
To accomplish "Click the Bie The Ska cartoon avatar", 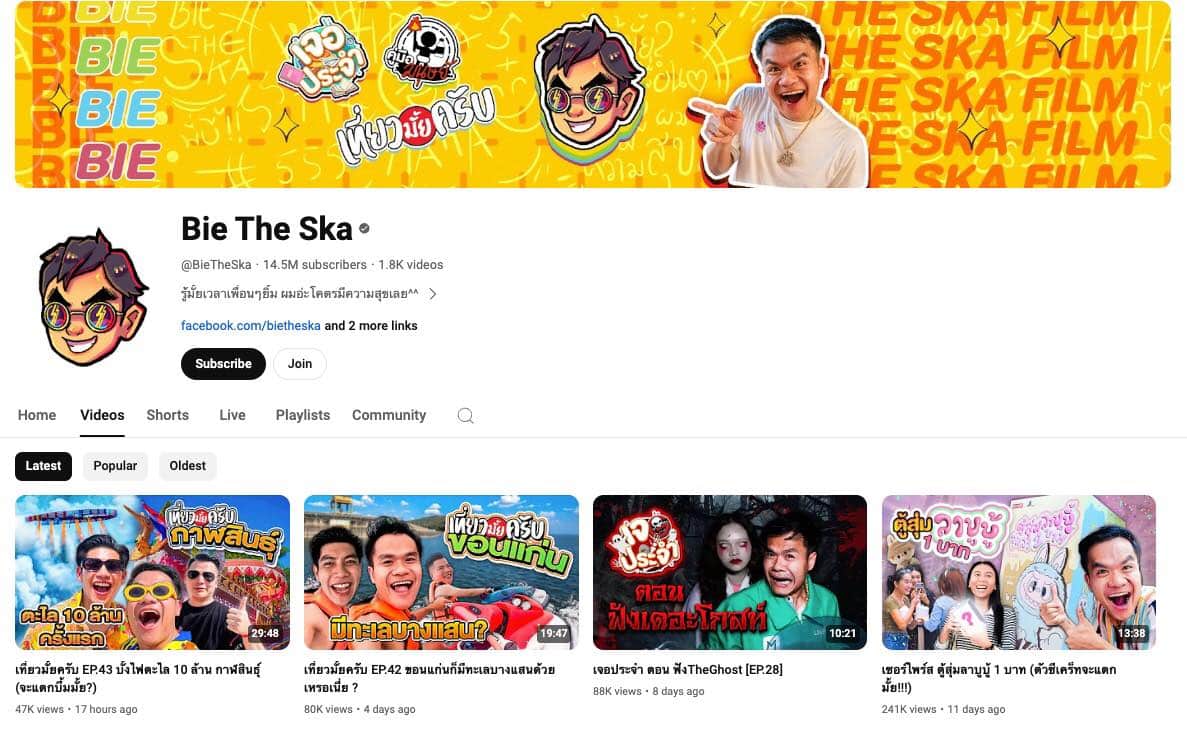I will click(x=94, y=297).
